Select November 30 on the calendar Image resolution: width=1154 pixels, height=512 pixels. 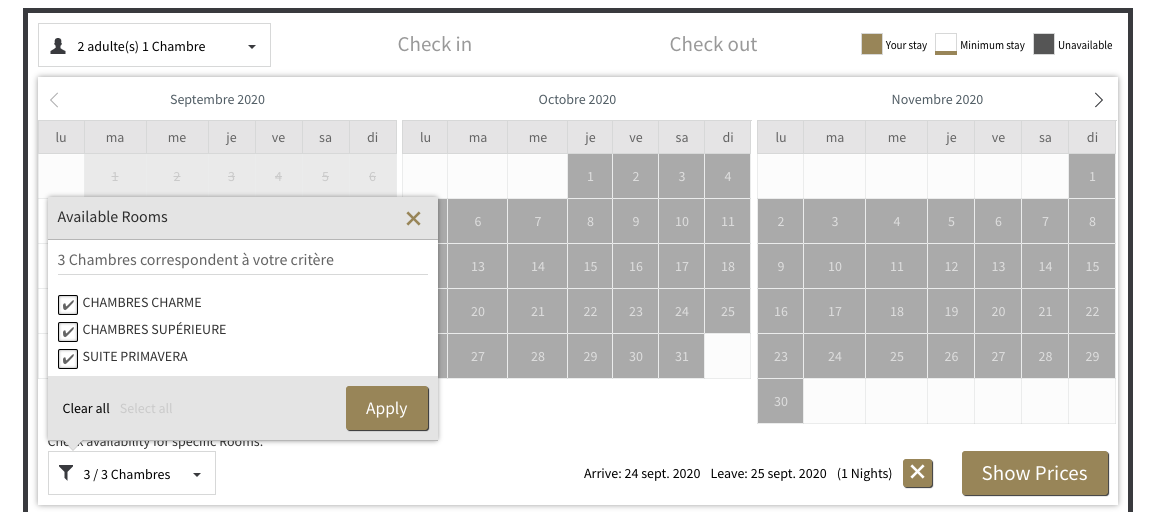pyautogui.click(x=780, y=401)
